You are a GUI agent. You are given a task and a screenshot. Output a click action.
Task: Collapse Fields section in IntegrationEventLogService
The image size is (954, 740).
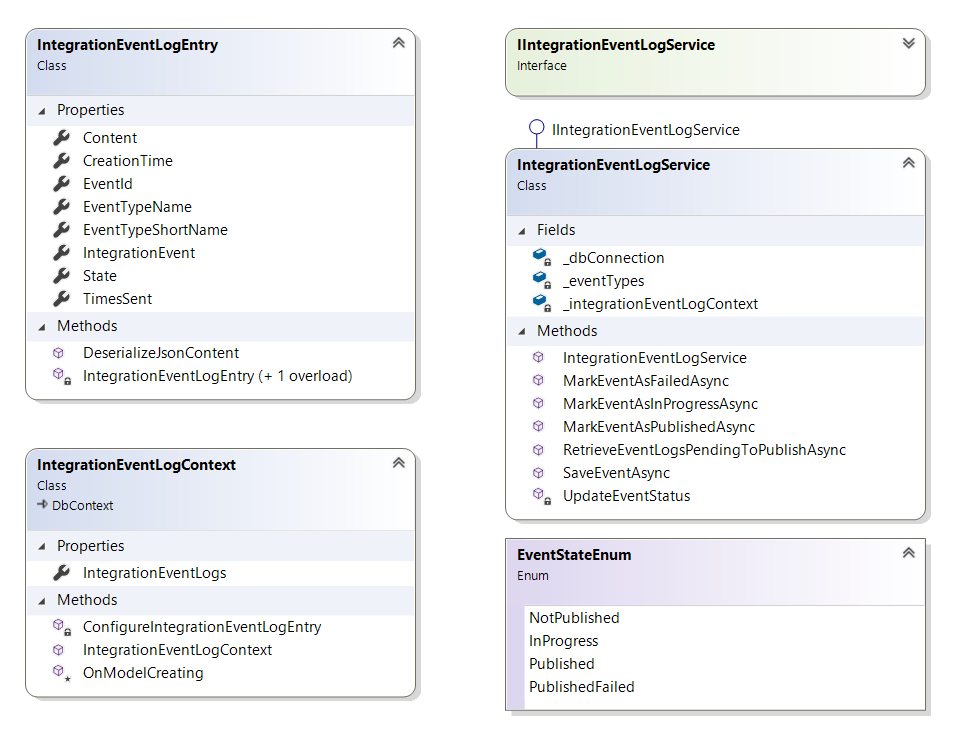[522, 230]
